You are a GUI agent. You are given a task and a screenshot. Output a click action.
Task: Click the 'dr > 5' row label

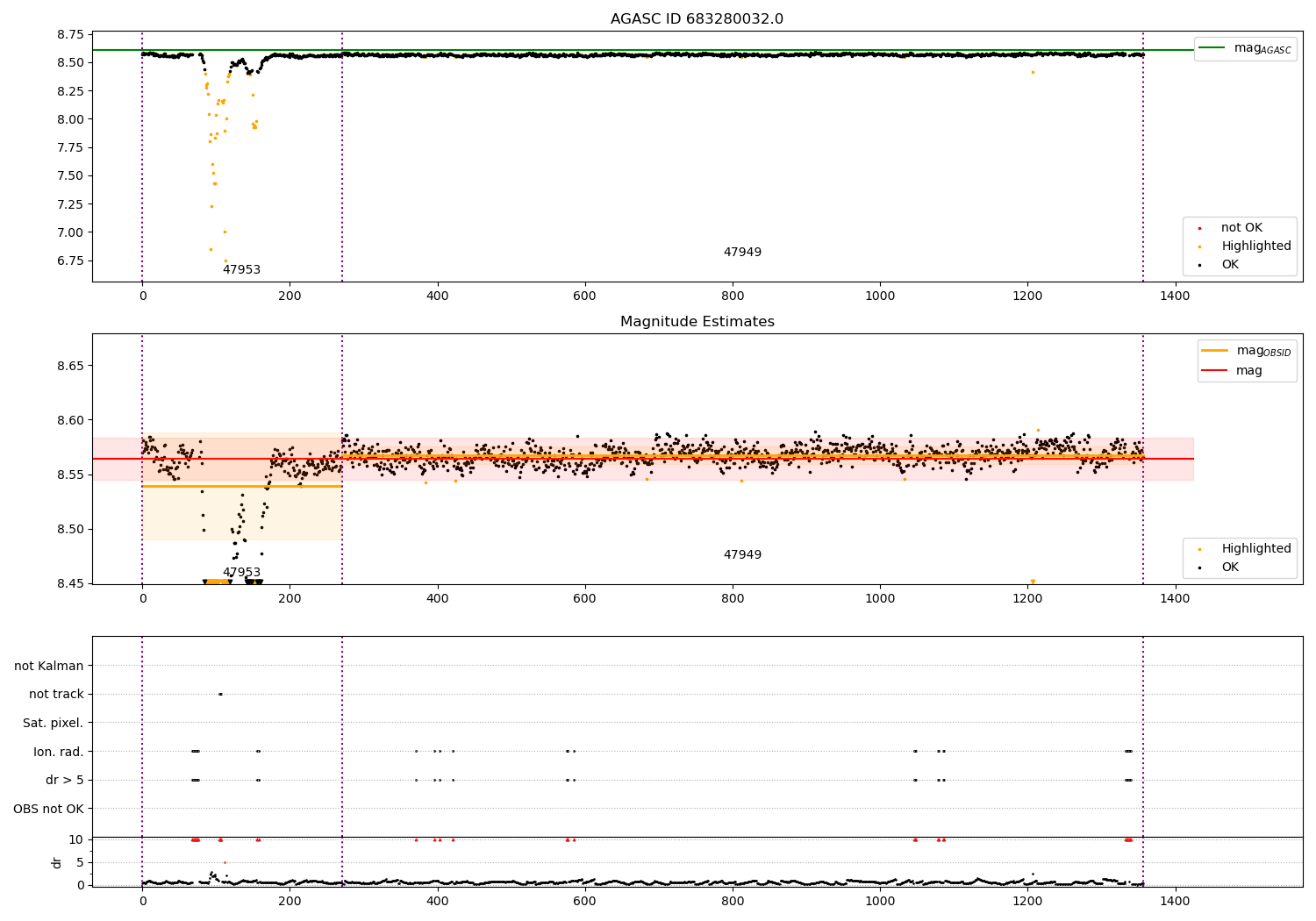pos(65,781)
